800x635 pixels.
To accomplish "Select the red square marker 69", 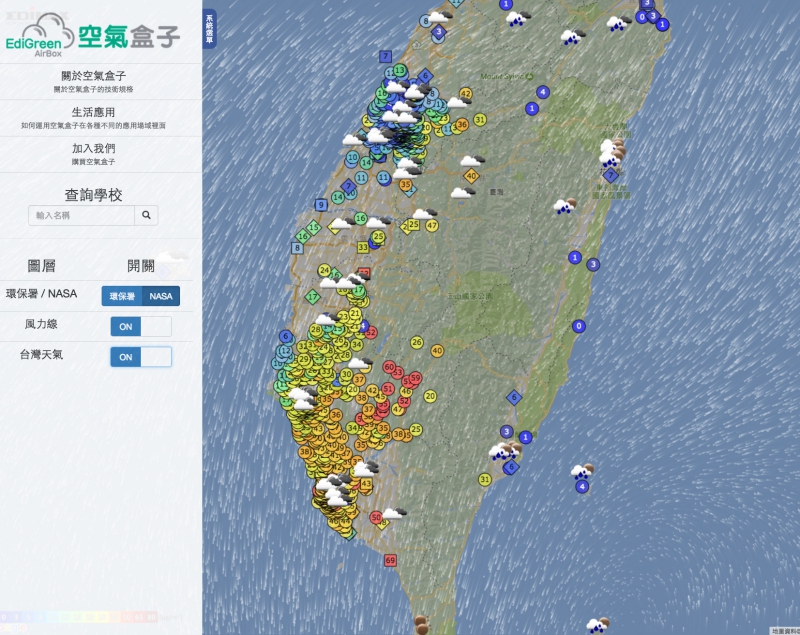I will (390, 561).
